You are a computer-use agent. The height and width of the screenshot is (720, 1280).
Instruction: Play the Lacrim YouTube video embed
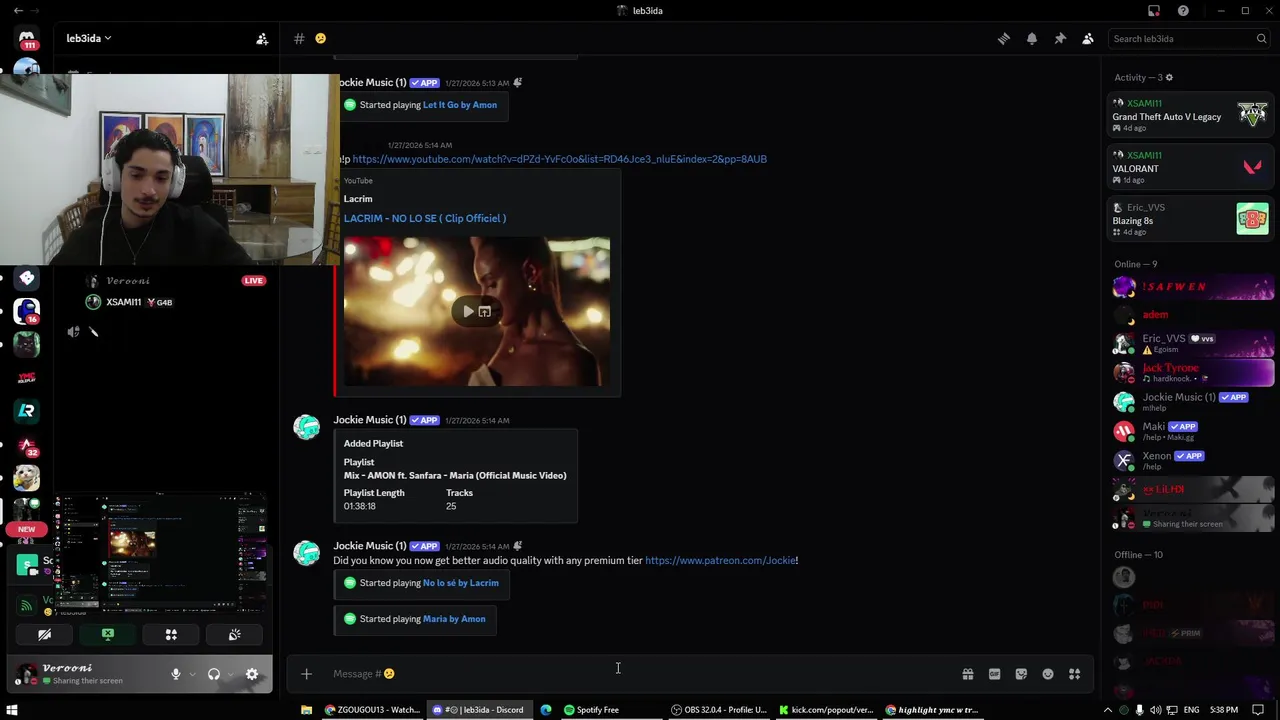pos(468,311)
